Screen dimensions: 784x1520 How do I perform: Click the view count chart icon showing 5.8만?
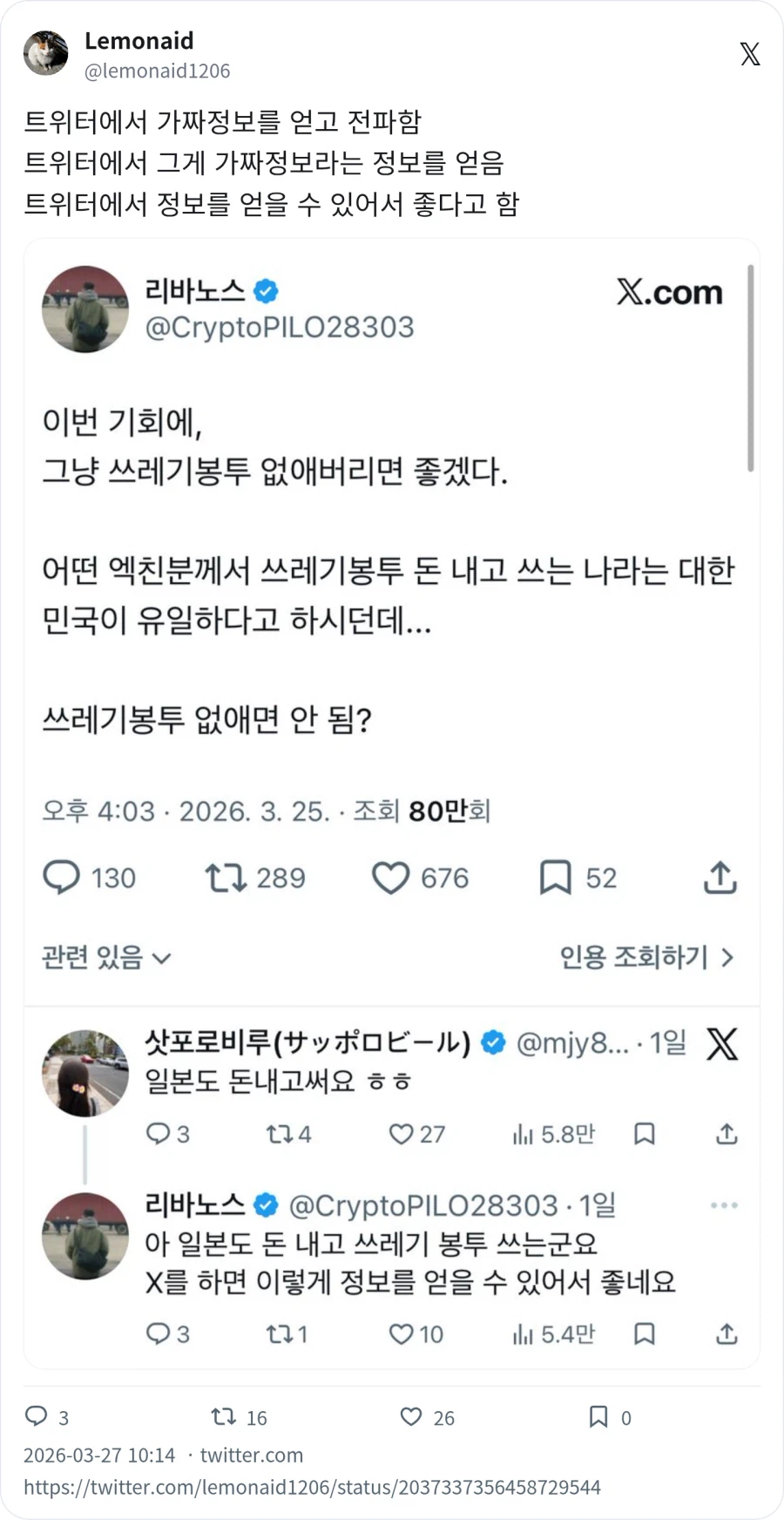(x=523, y=1133)
